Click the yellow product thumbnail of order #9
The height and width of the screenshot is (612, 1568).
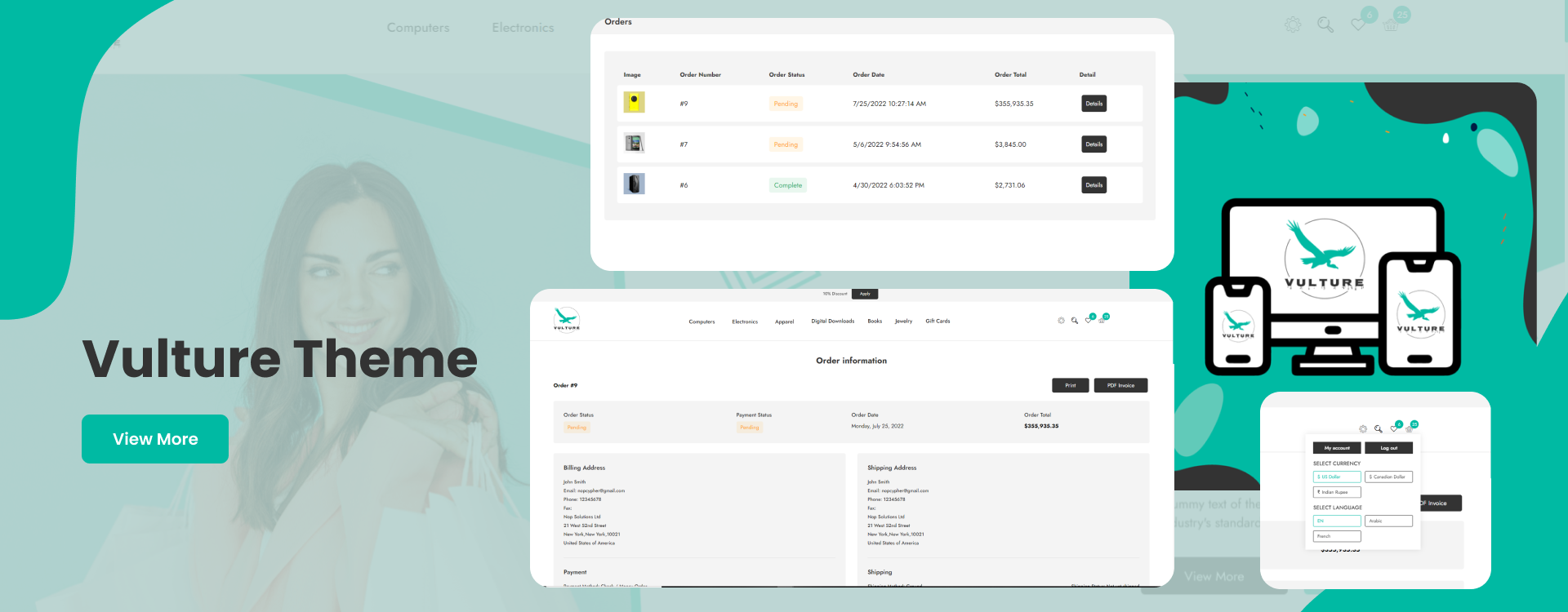[x=634, y=103]
